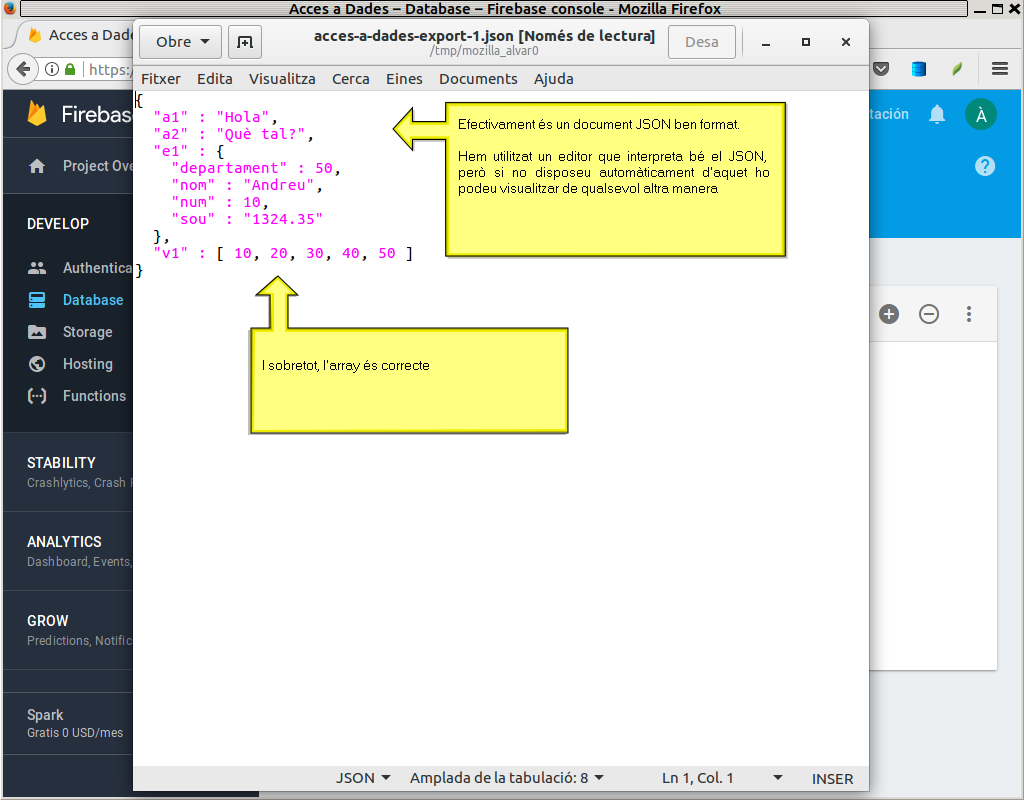Open the tab width dropdown in status bar
Viewport: 1024px width, 800px height.
tap(507, 778)
